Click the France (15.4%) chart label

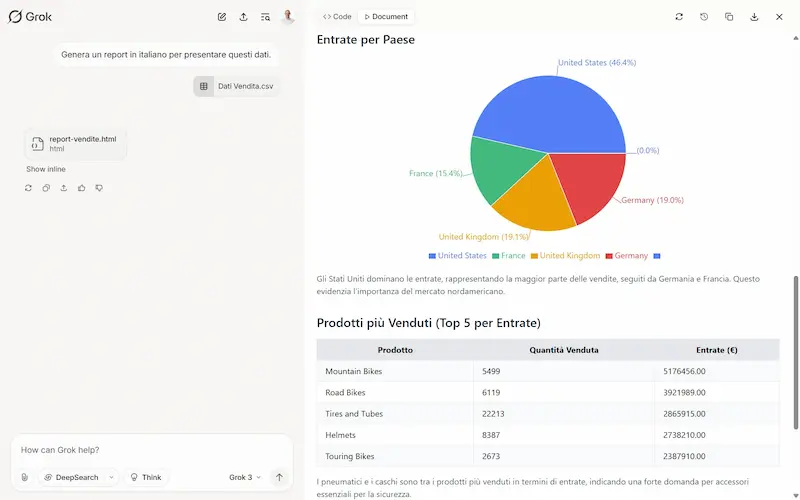coord(436,173)
